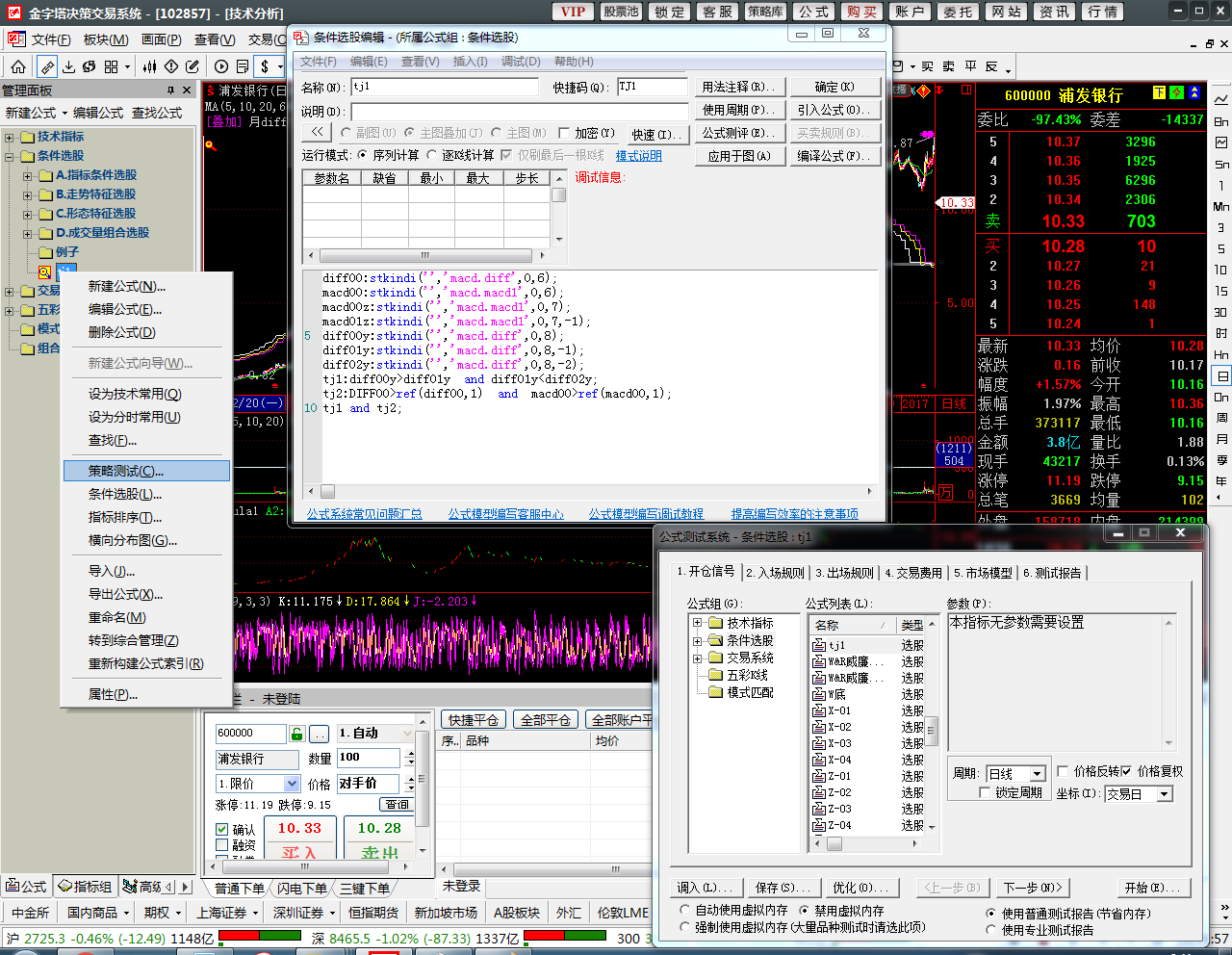Click the diamond alert warning icon
Screen dimensions: 1232x955
tap(171, 66)
